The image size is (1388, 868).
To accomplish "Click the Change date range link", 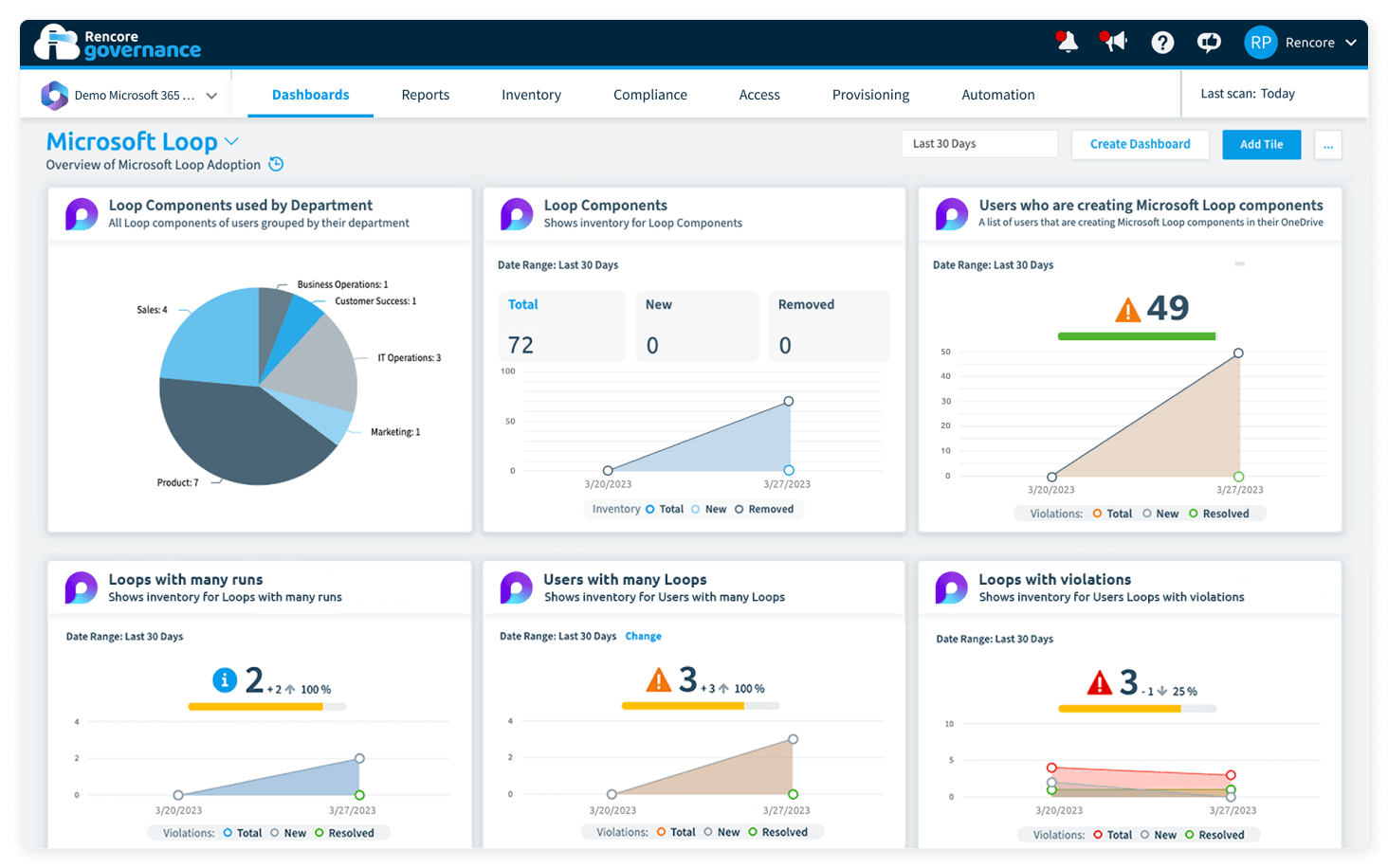I will (x=643, y=636).
